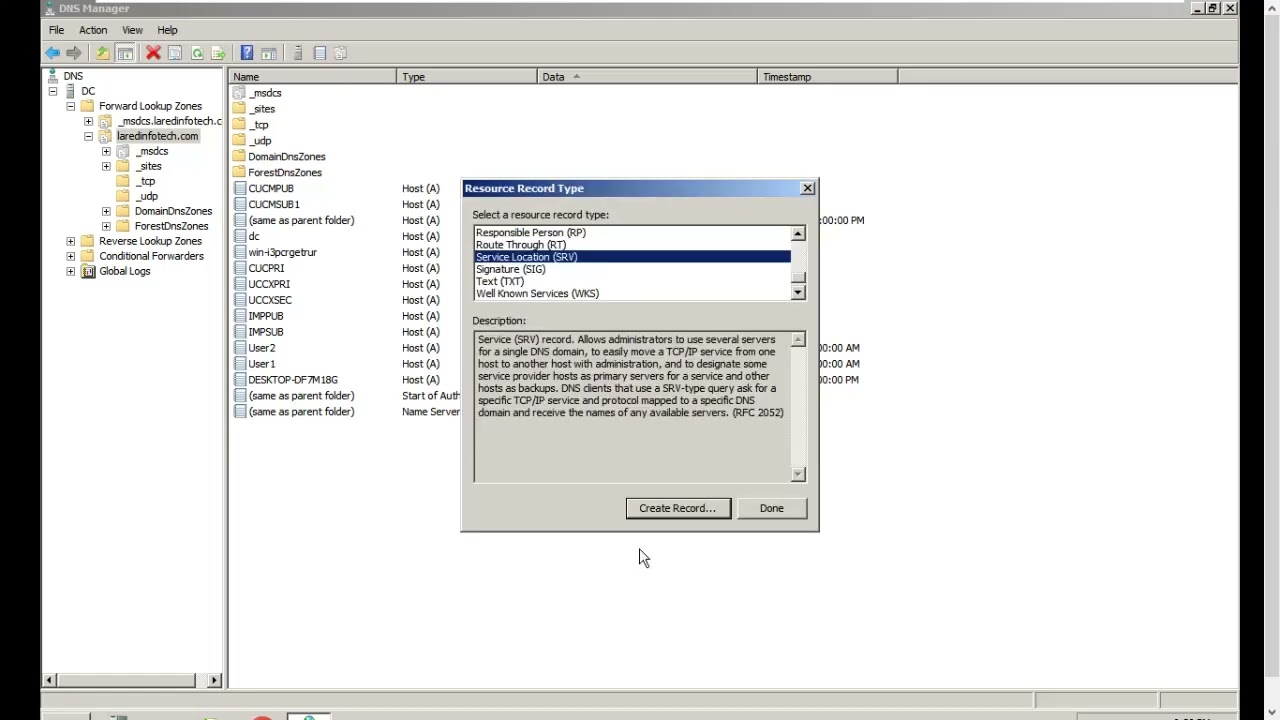Toggle the Show/Hide Action Pane icon
1280x720 pixels.
pyautogui.click(x=268, y=53)
